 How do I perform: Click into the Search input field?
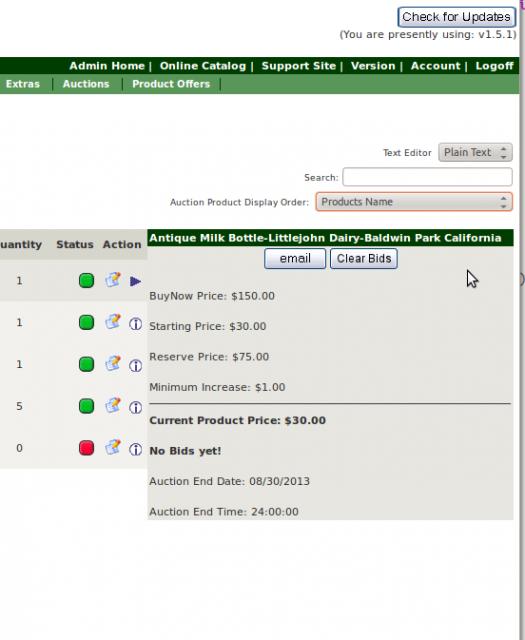[427, 177]
